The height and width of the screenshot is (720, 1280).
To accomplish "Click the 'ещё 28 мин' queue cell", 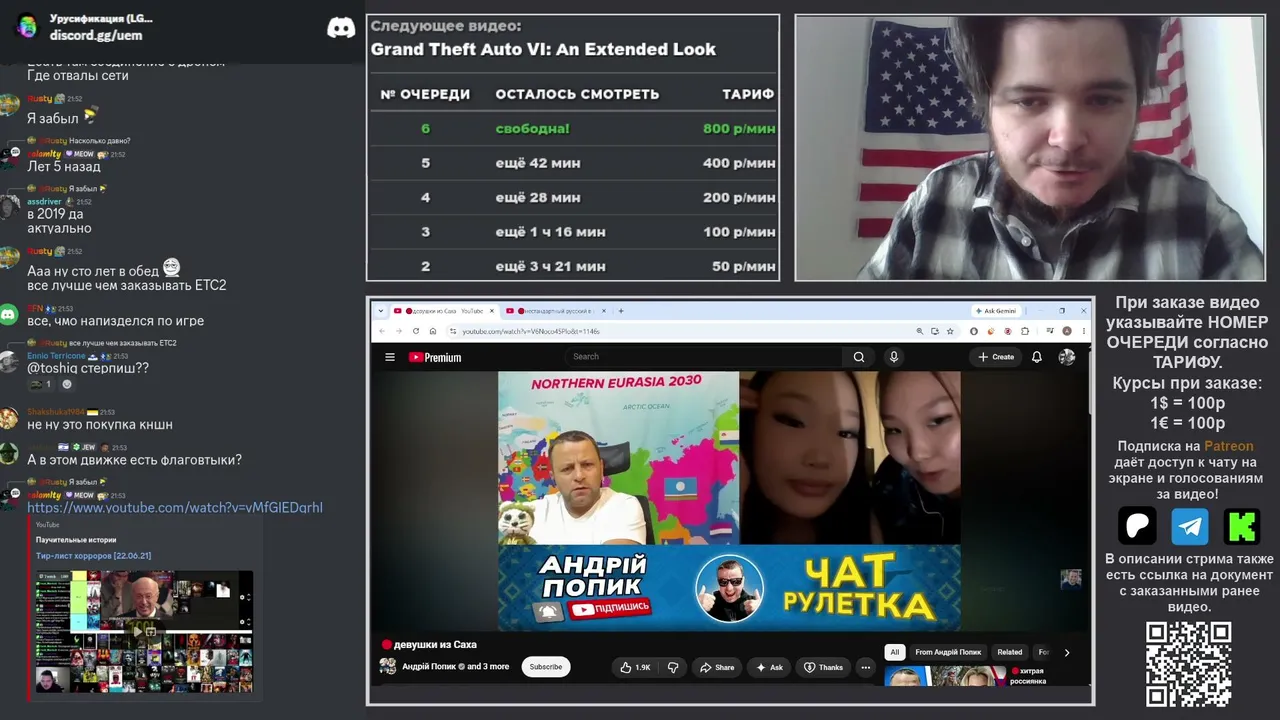I will [x=538, y=198].
